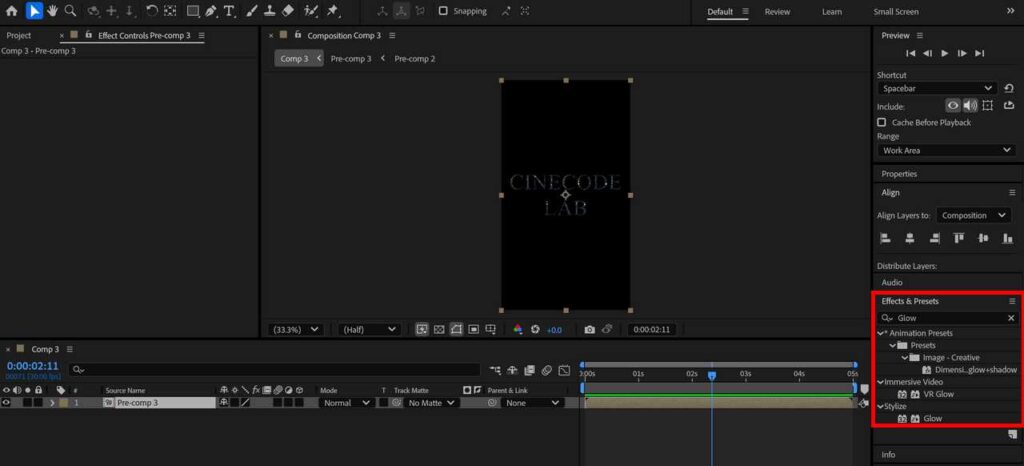The height and width of the screenshot is (466, 1024).
Task: Open the Effects & Presets panel menu
Action: (x=1012, y=301)
